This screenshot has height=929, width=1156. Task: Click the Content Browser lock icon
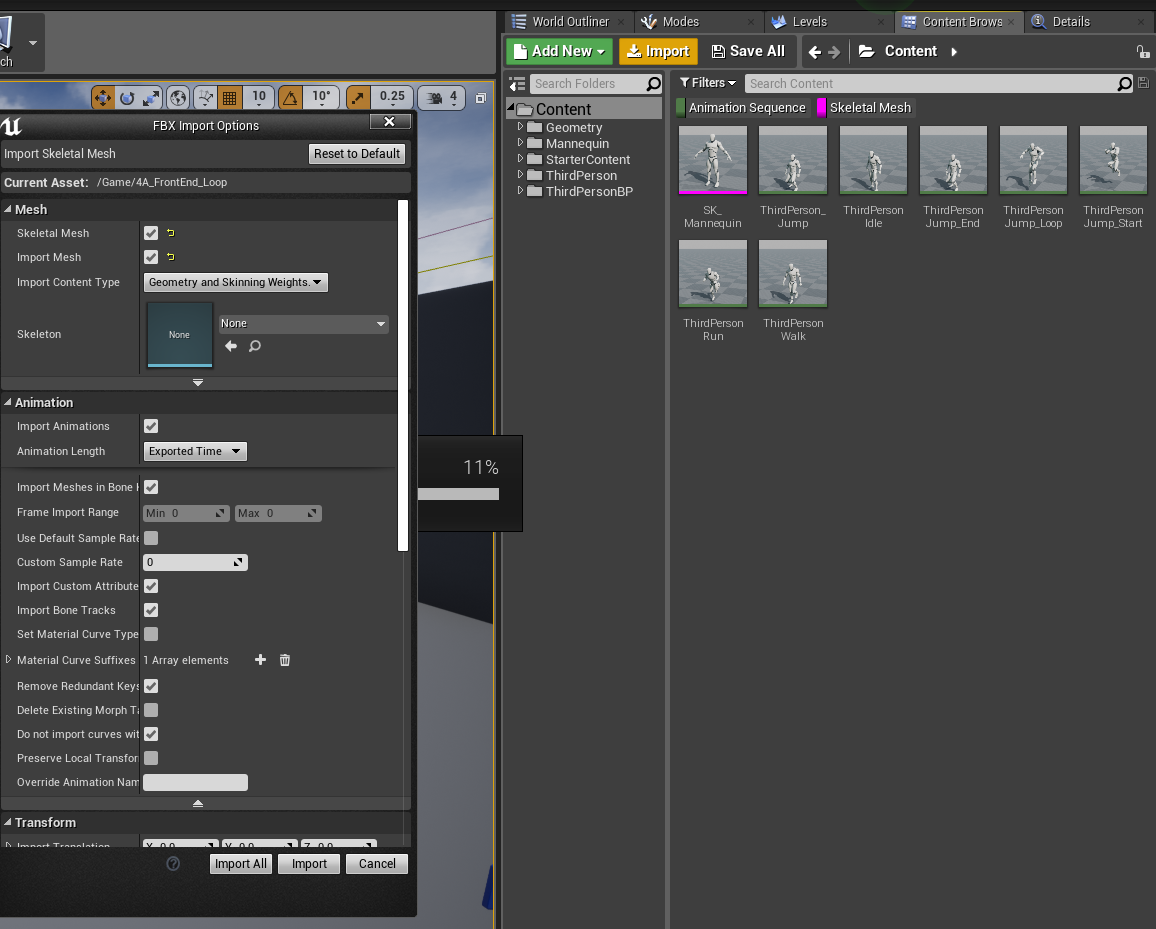pyautogui.click(x=1142, y=52)
